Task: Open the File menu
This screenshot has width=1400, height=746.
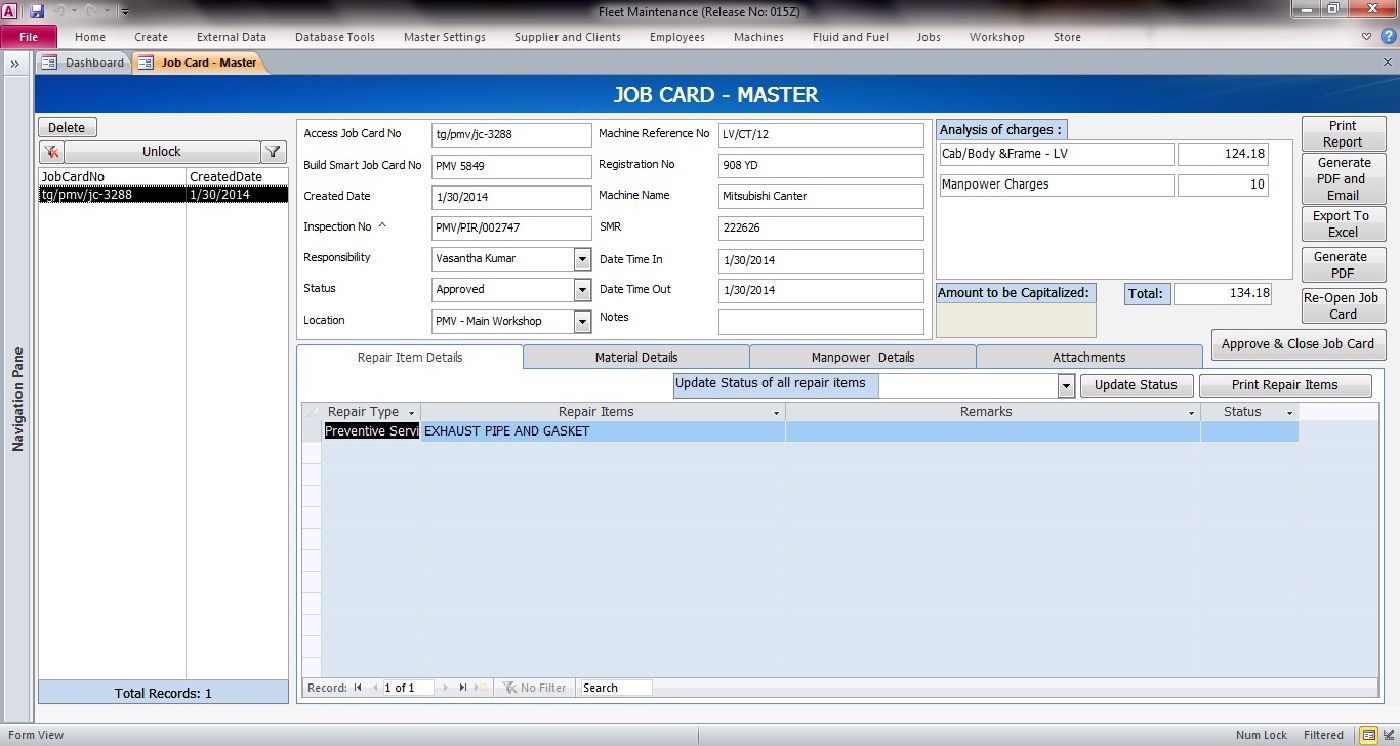Action: tap(29, 37)
